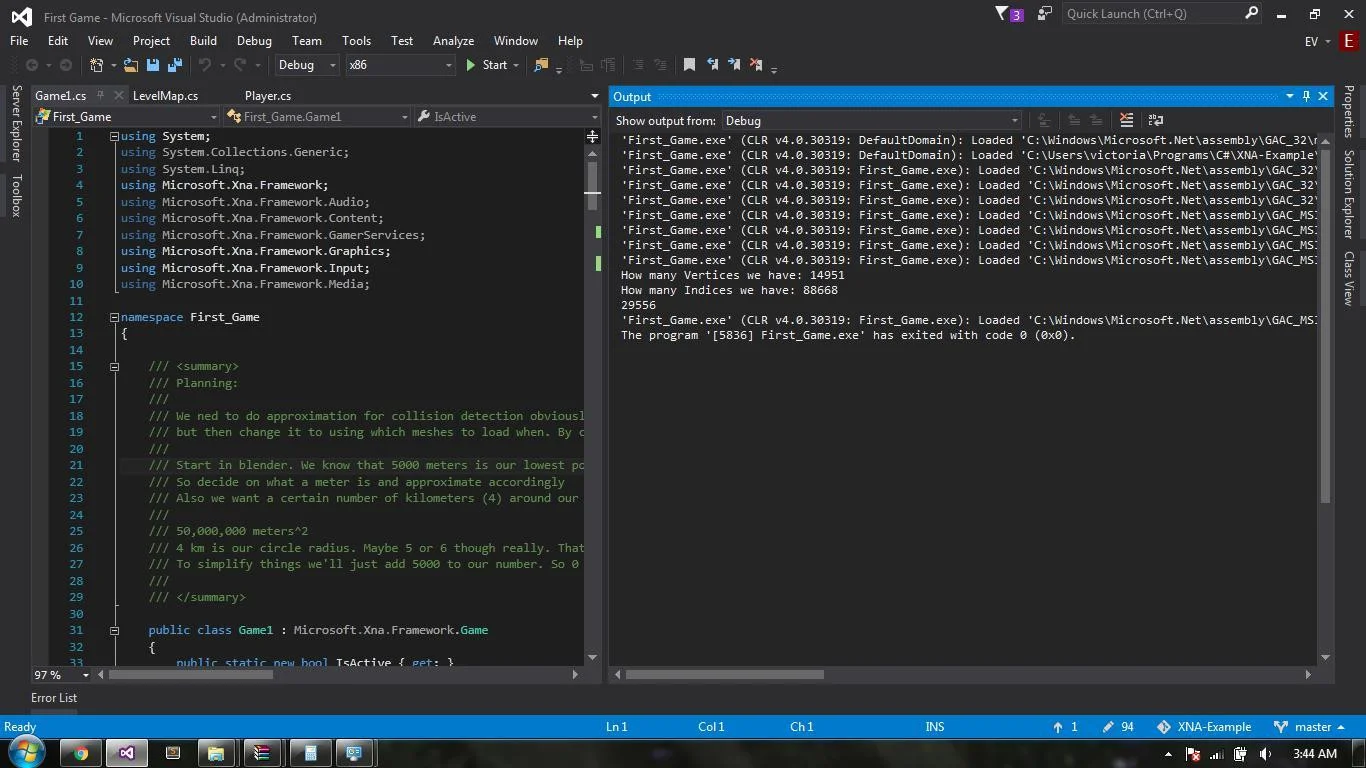
Task: Click the Save All toolbar icon
Action: pos(174,65)
